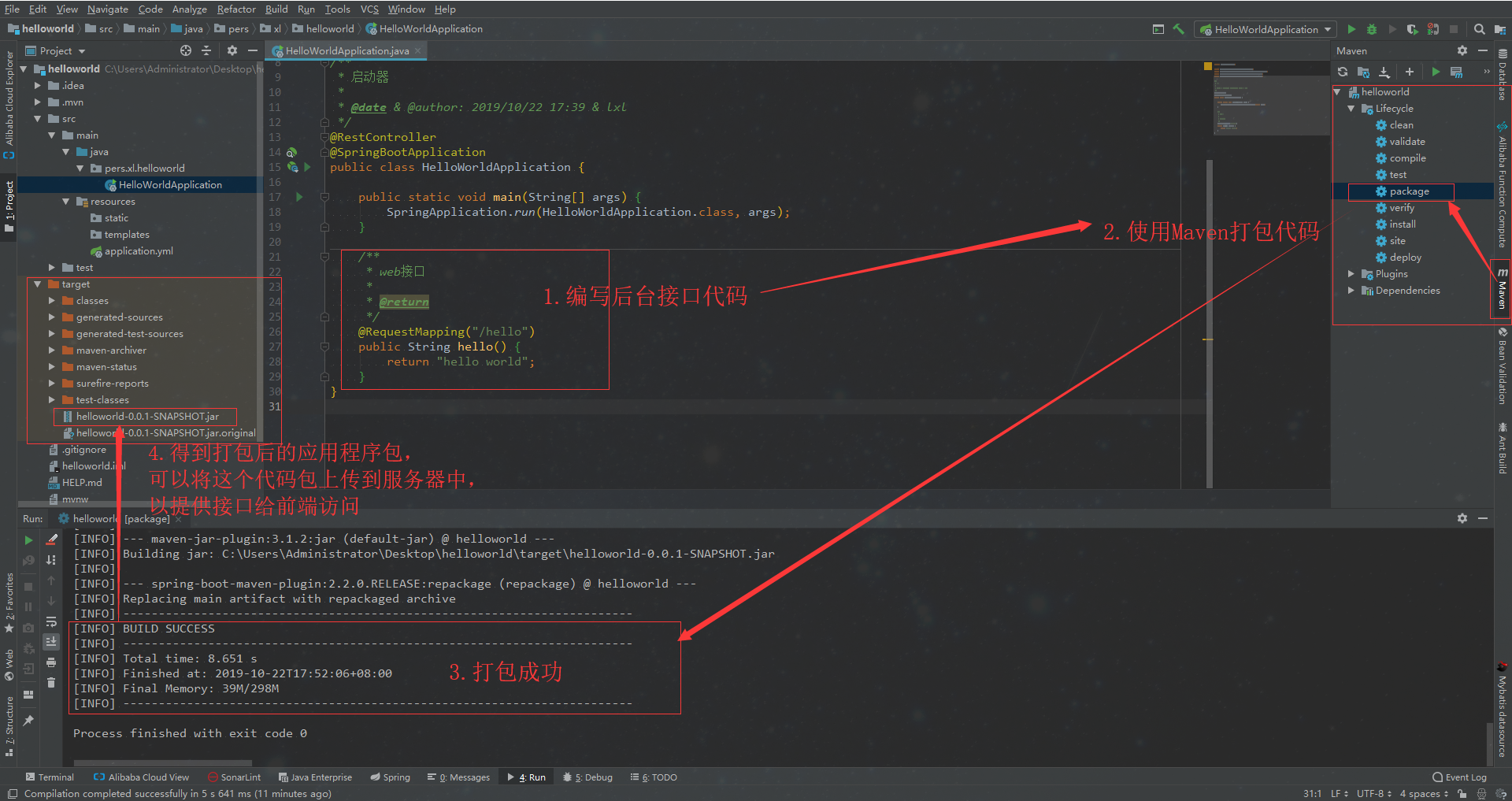Viewport: 1512px width, 801px height.
Task: Build the project with the hammer icon
Action: tap(1179, 29)
